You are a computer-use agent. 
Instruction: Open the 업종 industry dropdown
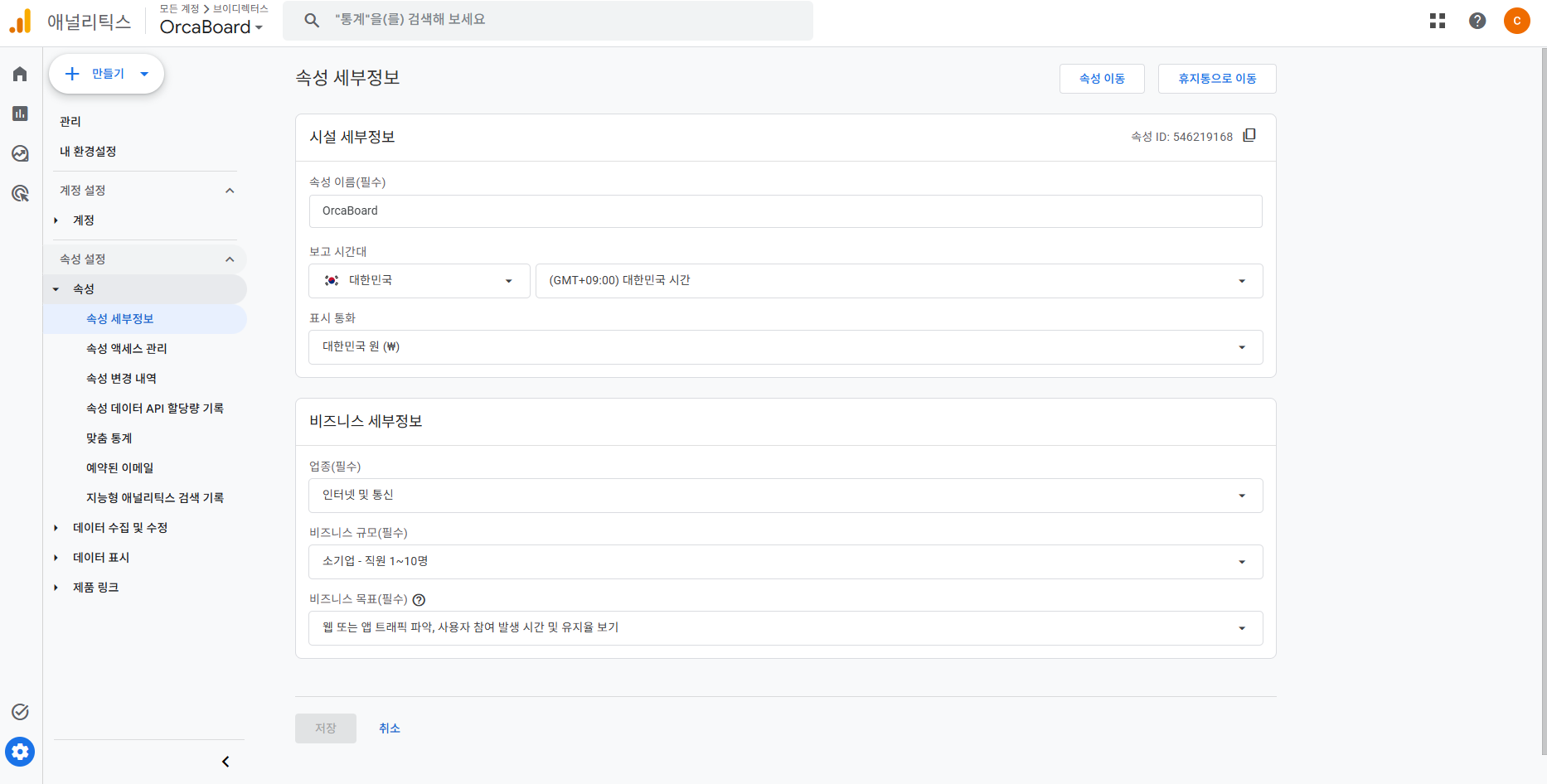pos(786,496)
